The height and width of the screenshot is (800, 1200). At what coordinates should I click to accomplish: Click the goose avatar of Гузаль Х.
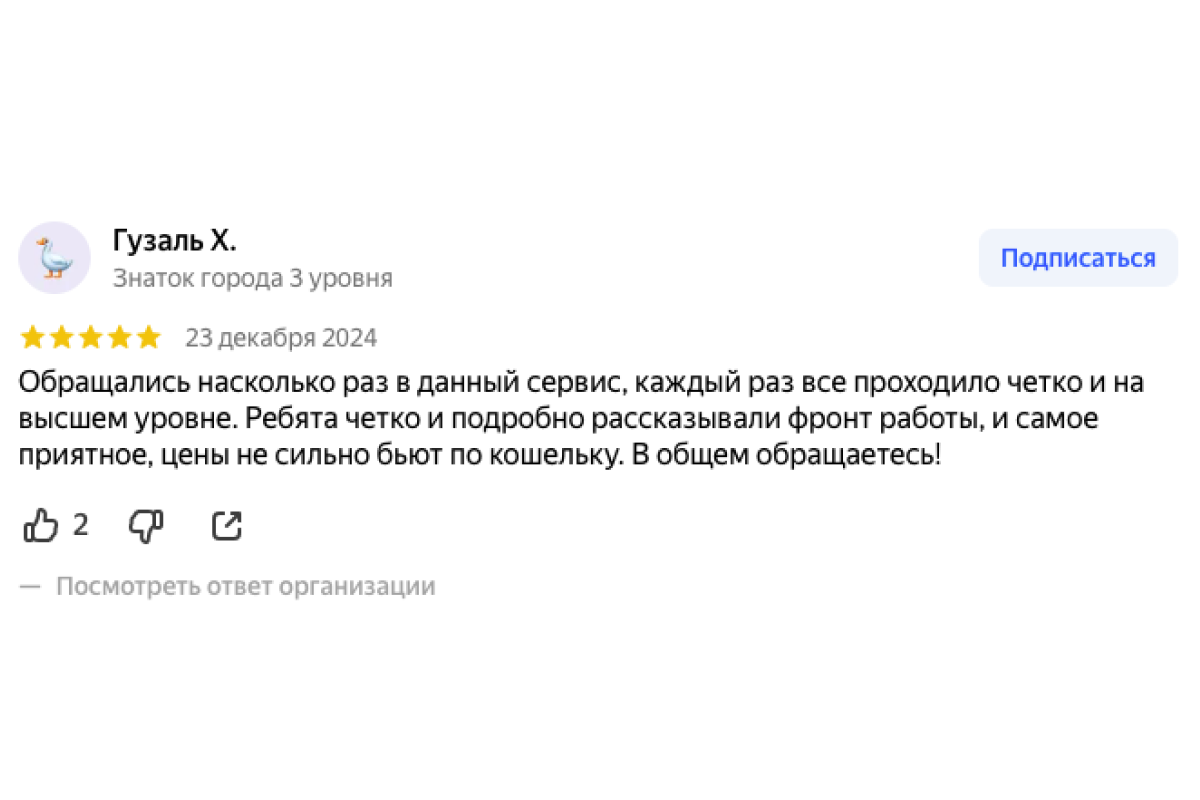click(55, 258)
